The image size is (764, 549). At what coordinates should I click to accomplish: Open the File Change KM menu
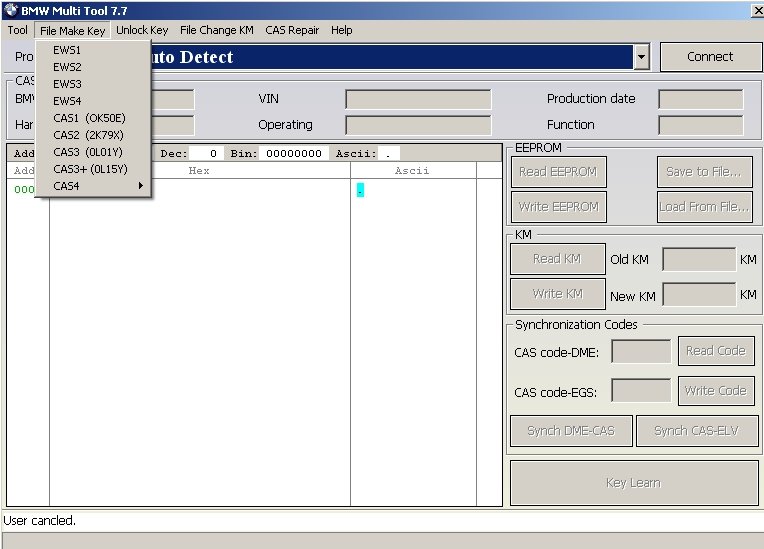click(x=216, y=30)
